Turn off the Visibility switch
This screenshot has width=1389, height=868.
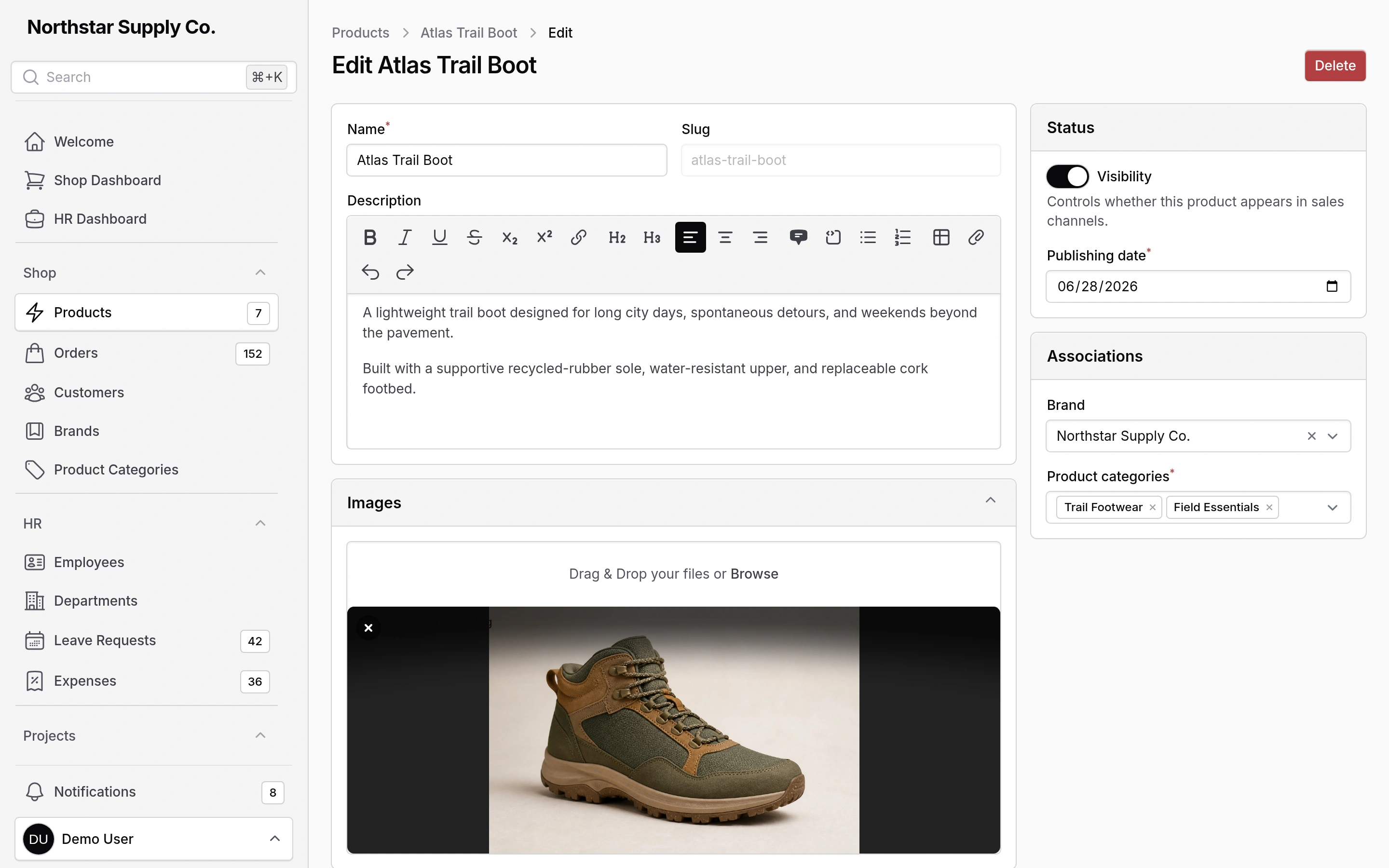pos(1067,176)
